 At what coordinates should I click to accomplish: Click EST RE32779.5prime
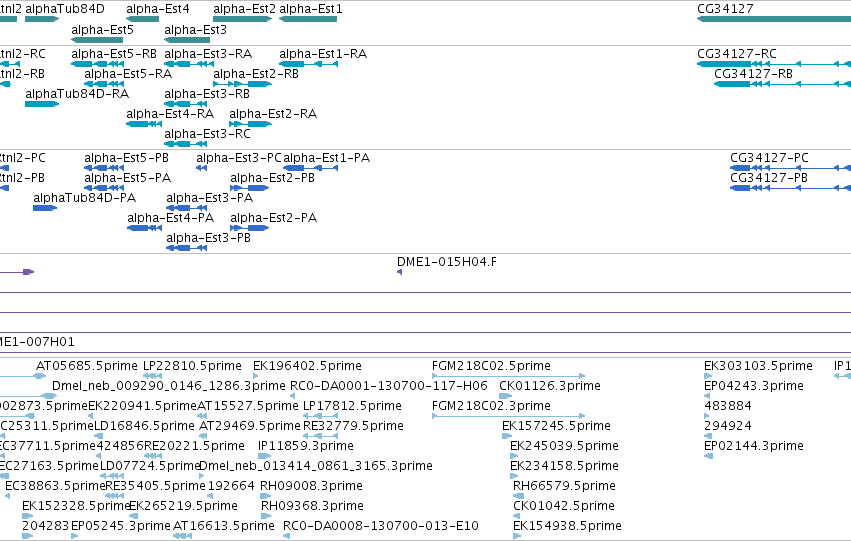[320, 436]
